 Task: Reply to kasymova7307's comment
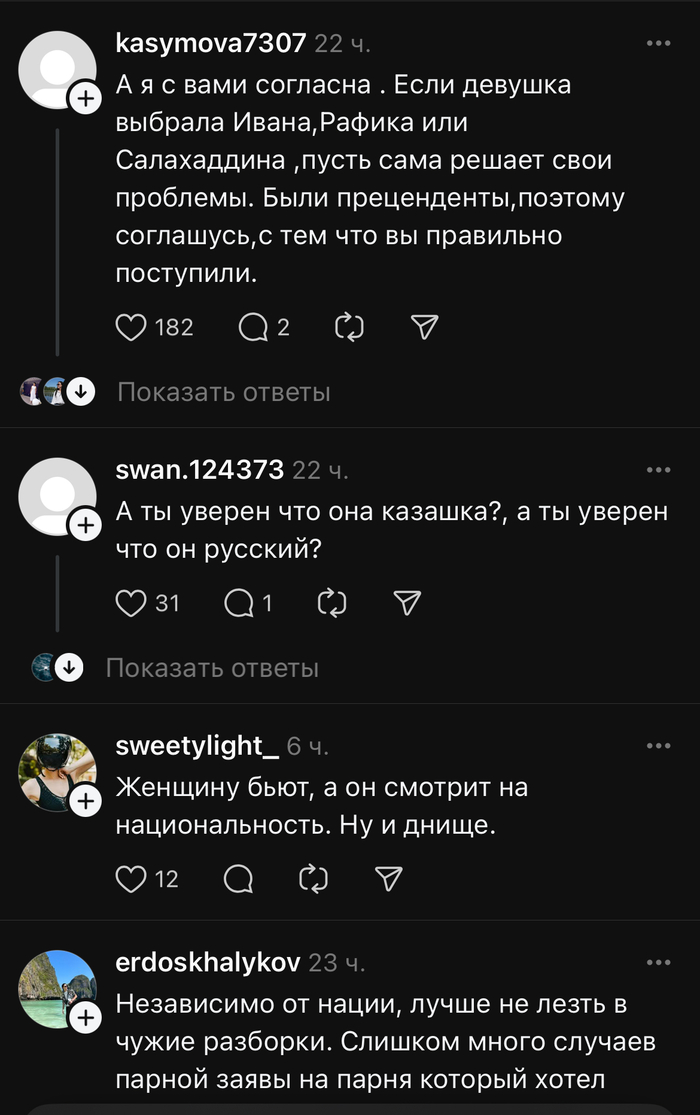click(252, 327)
